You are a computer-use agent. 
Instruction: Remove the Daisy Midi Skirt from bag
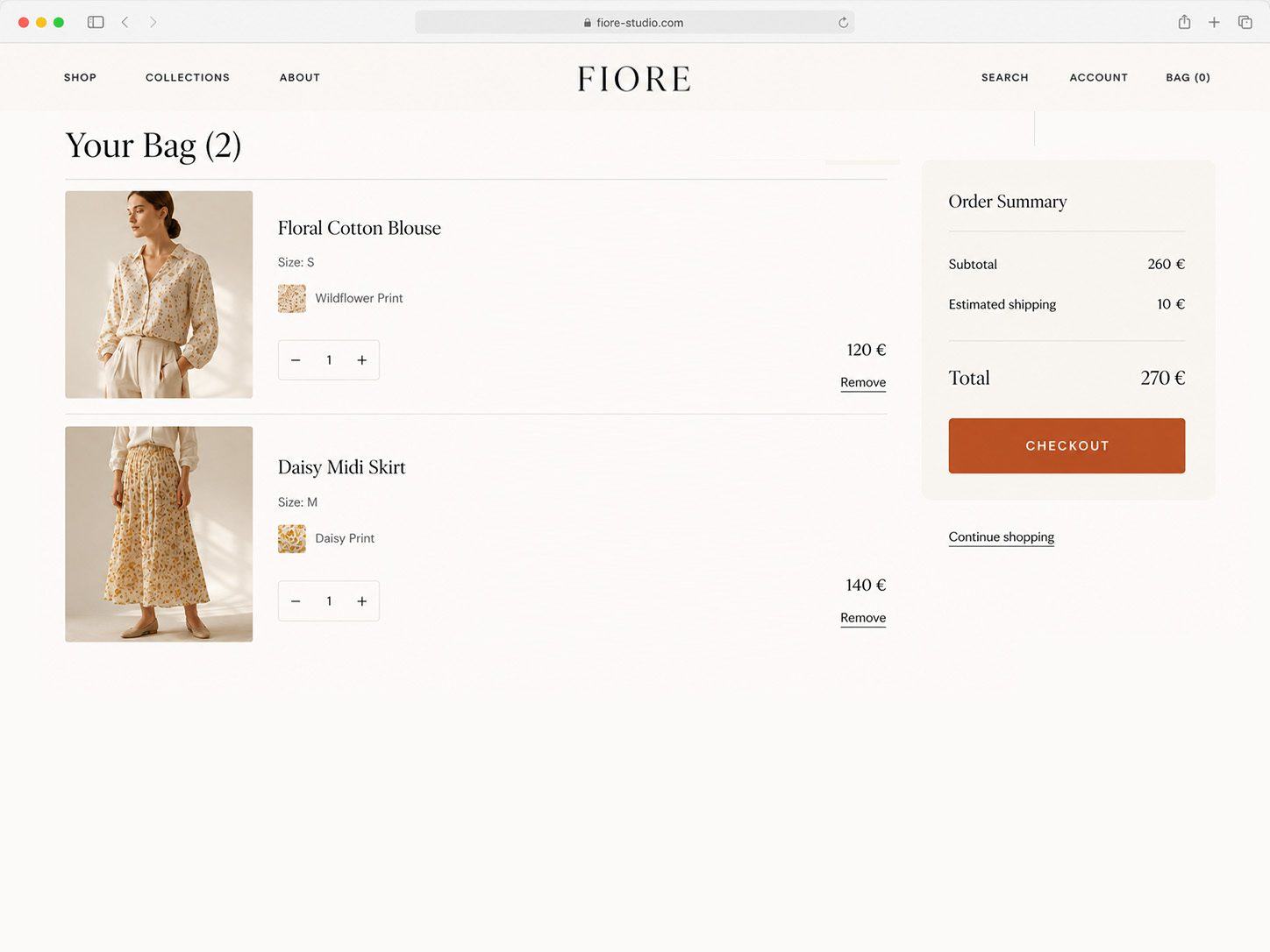pos(863,618)
